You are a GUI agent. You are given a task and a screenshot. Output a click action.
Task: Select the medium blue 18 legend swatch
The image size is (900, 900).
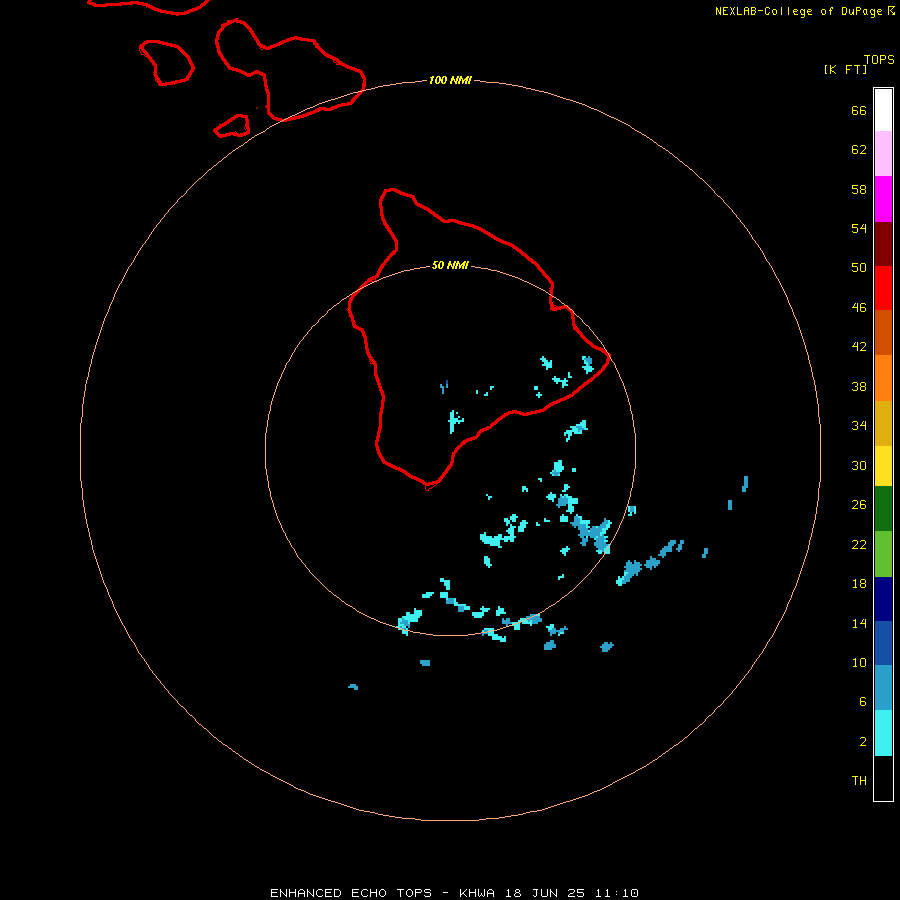pyautogui.click(x=883, y=643)
